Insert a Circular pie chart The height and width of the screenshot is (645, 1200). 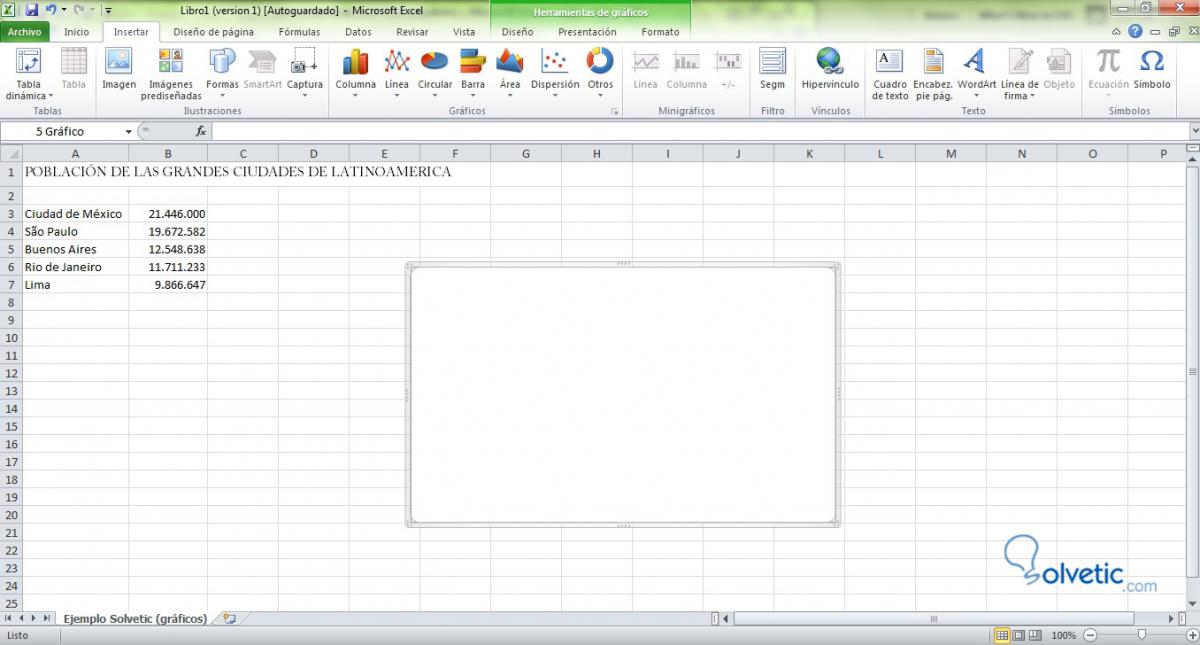[435, 73]
